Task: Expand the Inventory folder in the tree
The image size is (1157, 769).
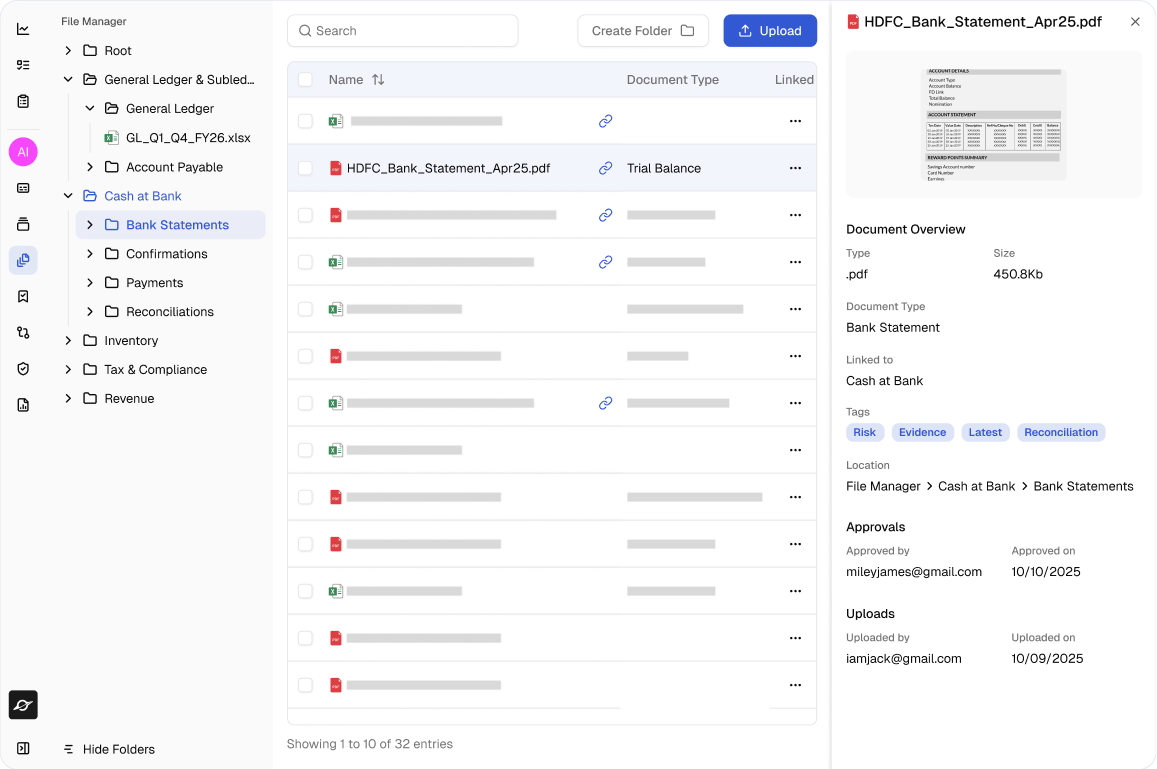Action: tap(68, 340)
